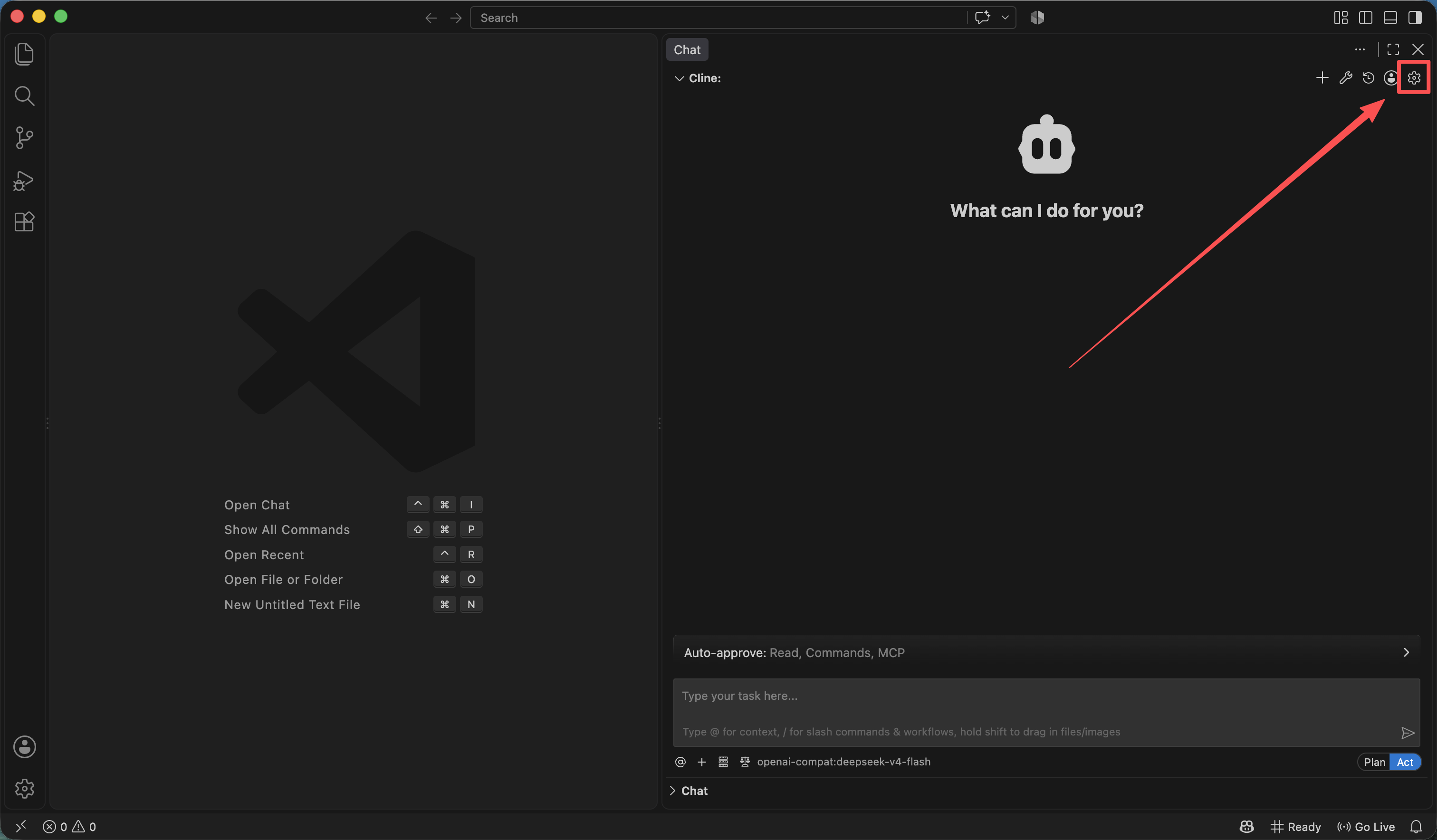Toggle the primary side bar visibility
The width and height of the screenshot is (1437, 840).
1365,18
